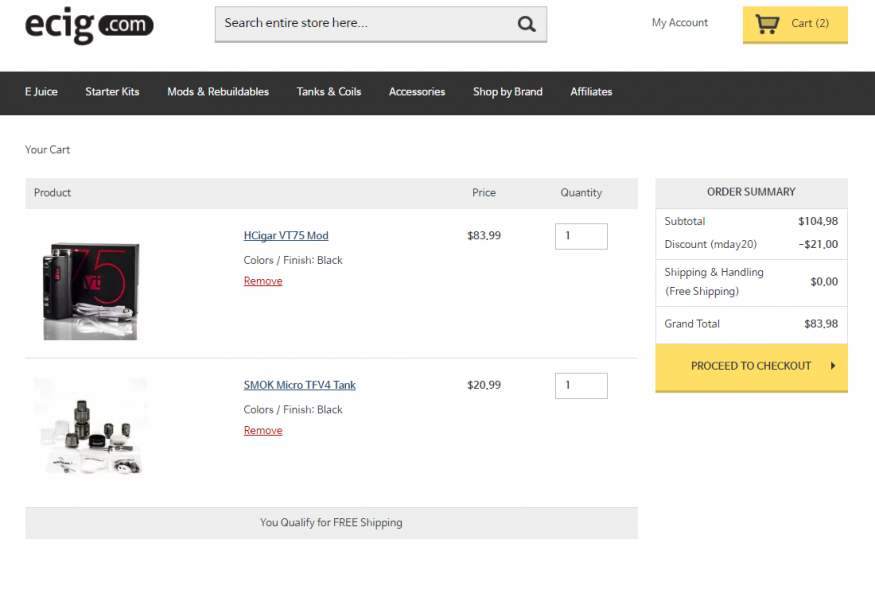This screenshot has height=593, width=875.
Task: Select Tanks & Coils in navigation
Action: [329, 92]
